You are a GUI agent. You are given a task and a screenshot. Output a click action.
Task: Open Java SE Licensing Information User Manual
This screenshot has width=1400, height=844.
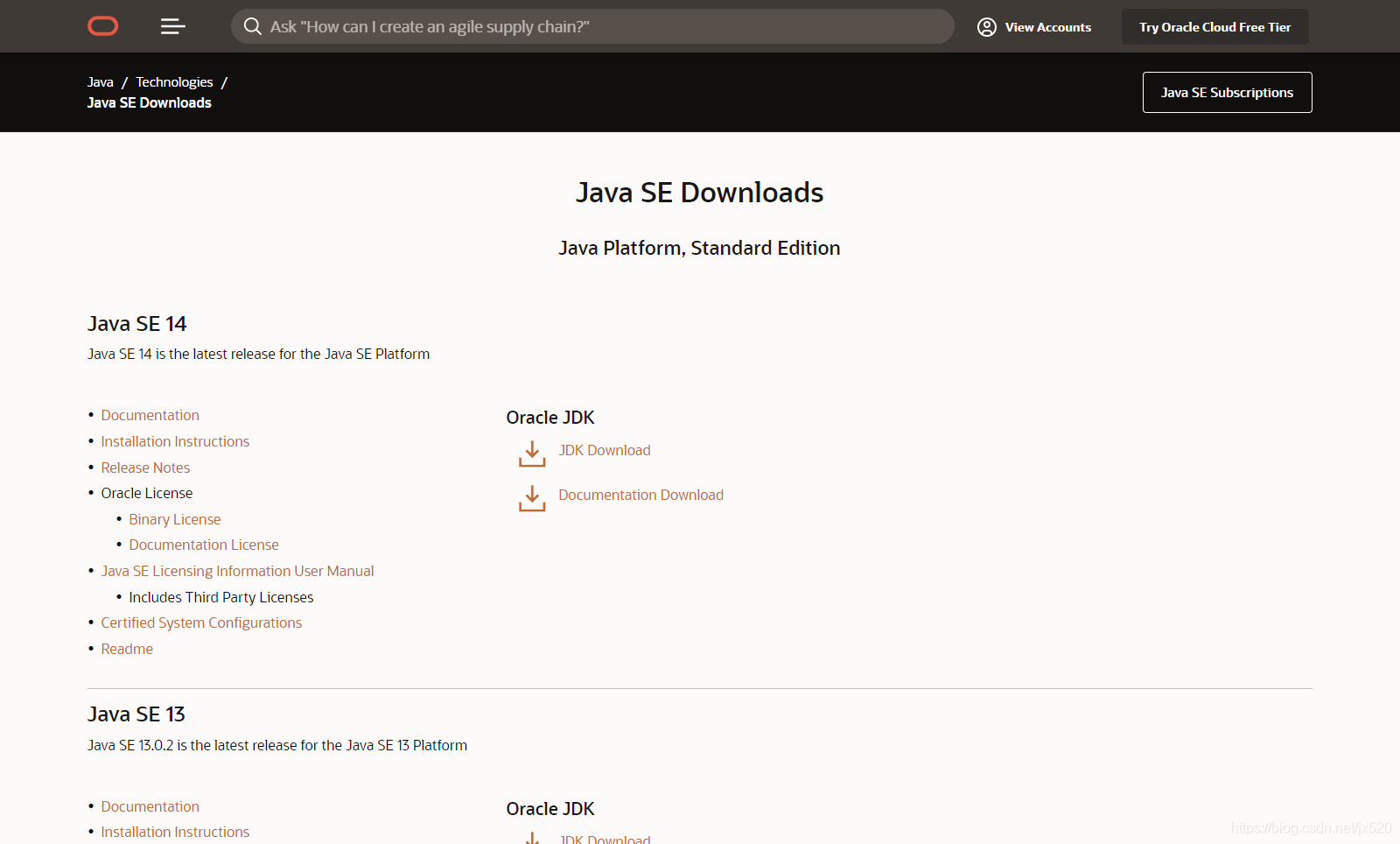point(237,571)
